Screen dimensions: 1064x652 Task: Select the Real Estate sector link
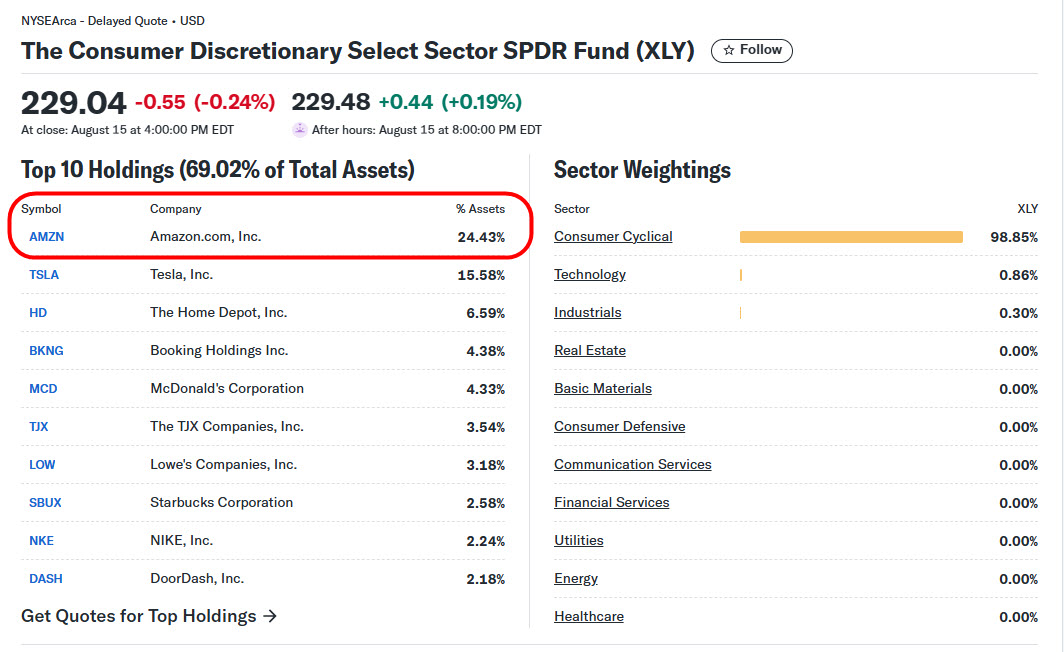click(590, 351)
